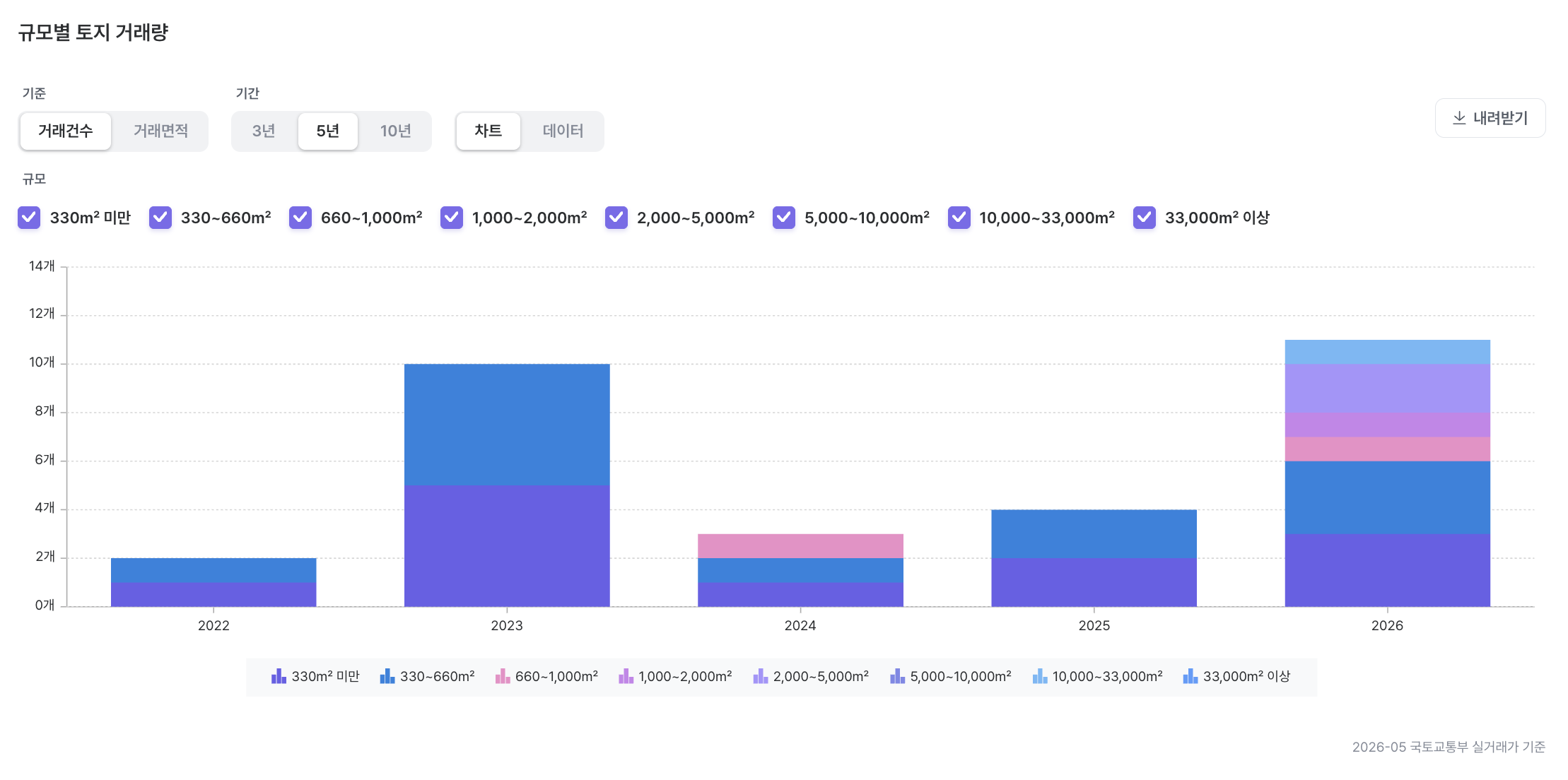Click the 330m² 미만 legend bar icon
This screenshot has height=780, width=1568.
[279, 676]
